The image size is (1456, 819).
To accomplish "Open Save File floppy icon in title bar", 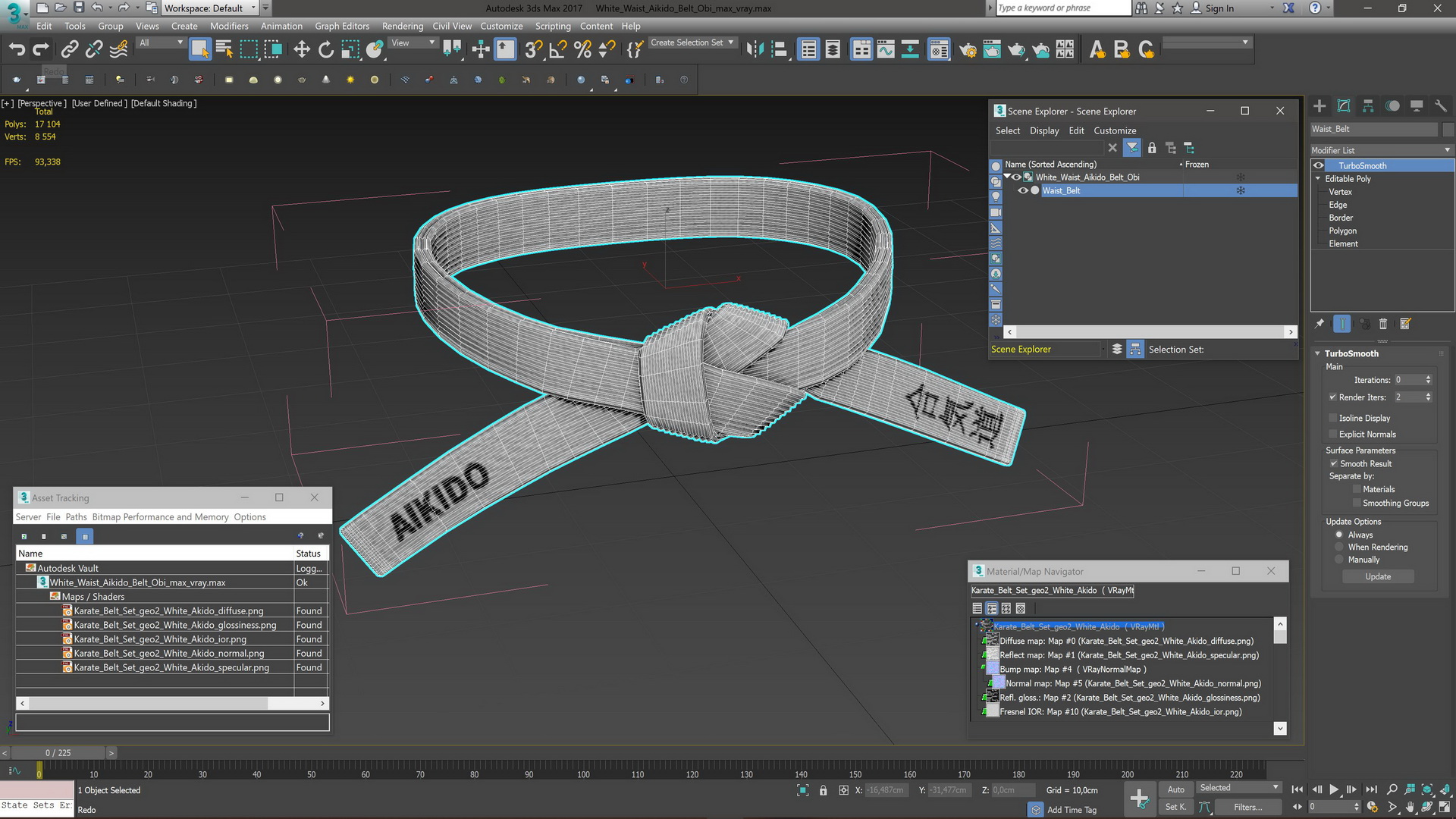I will click(79, 8).
